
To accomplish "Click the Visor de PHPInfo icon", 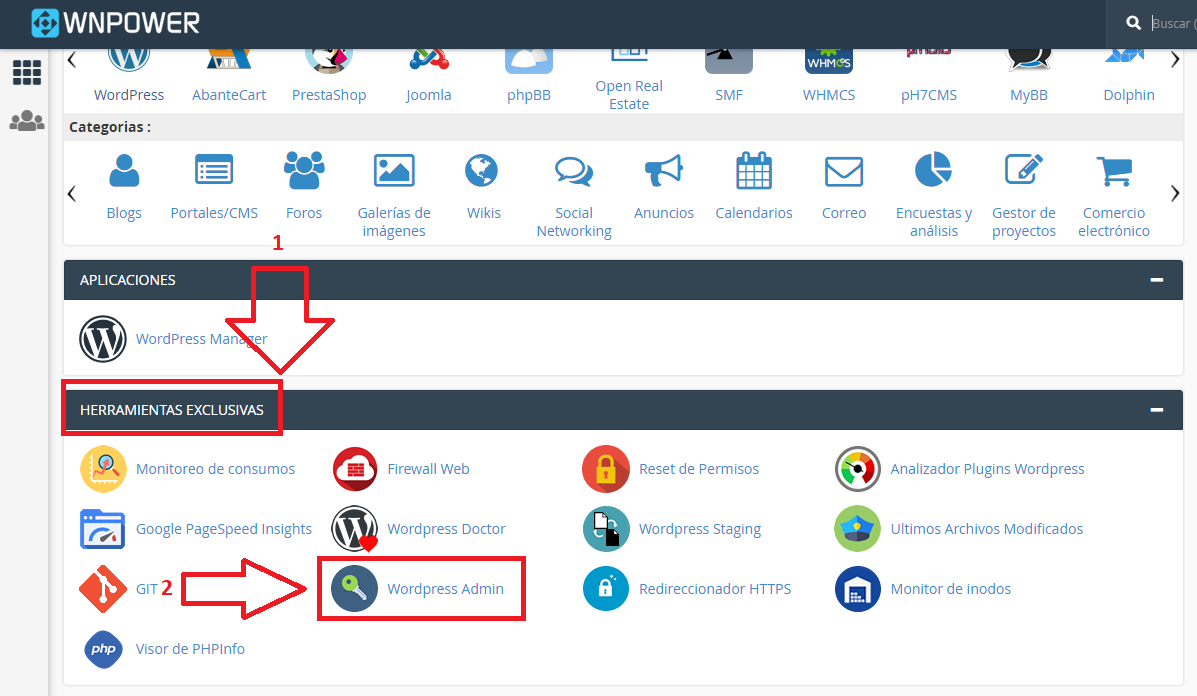I will tap(103, 649).
